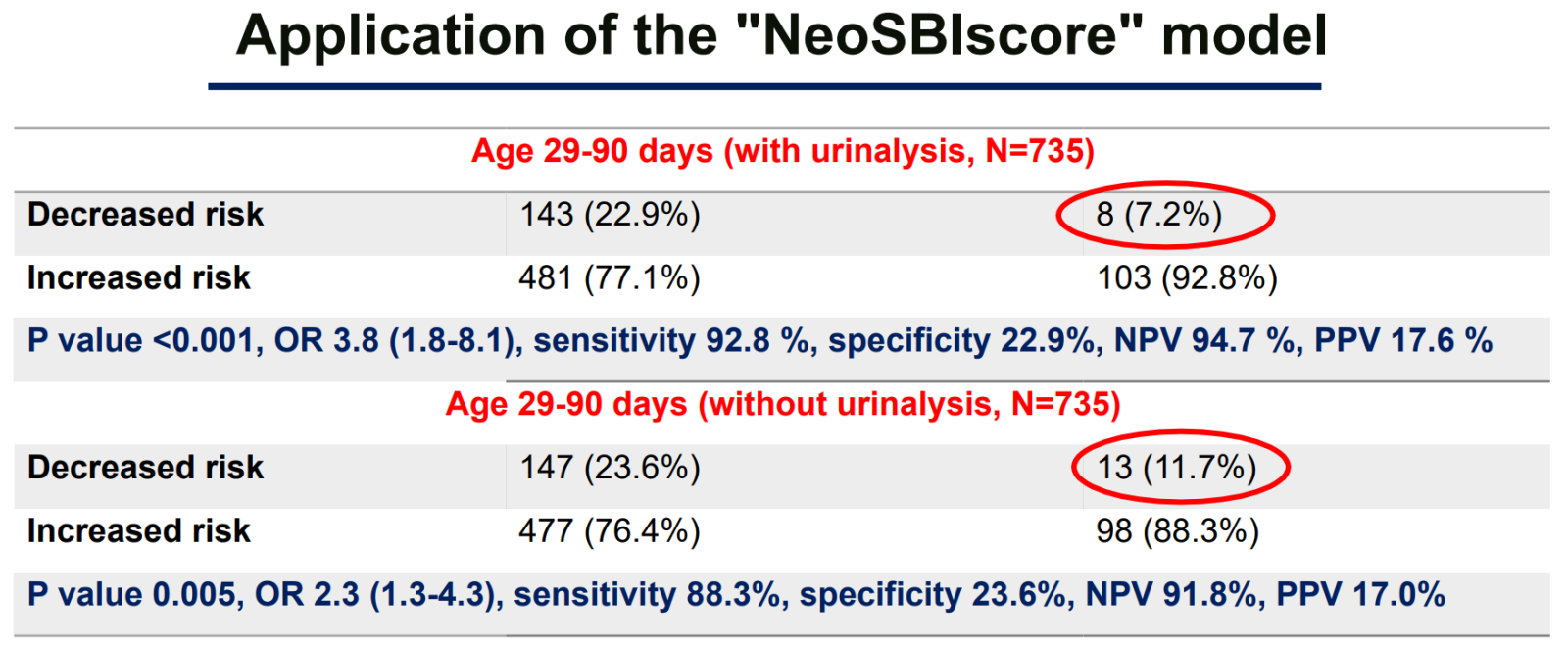Select the "without urinalysis, N=735" red heading
Image resolution: width=1568 pixels, height=652 pixels.
[x=782, y=404]
